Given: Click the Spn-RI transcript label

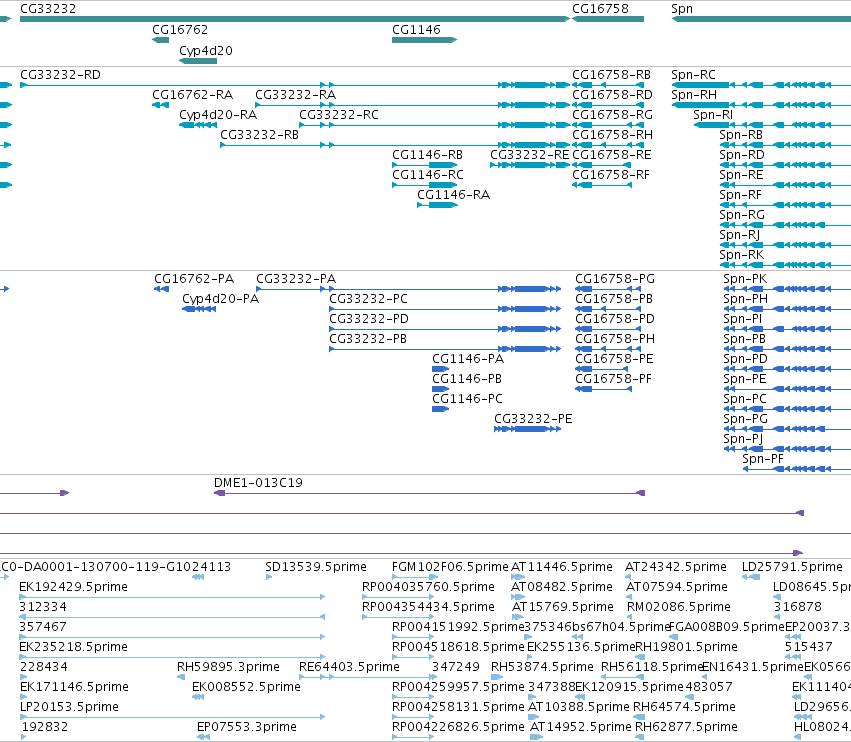Looking at the screenshot, I should tap(713, 115).
